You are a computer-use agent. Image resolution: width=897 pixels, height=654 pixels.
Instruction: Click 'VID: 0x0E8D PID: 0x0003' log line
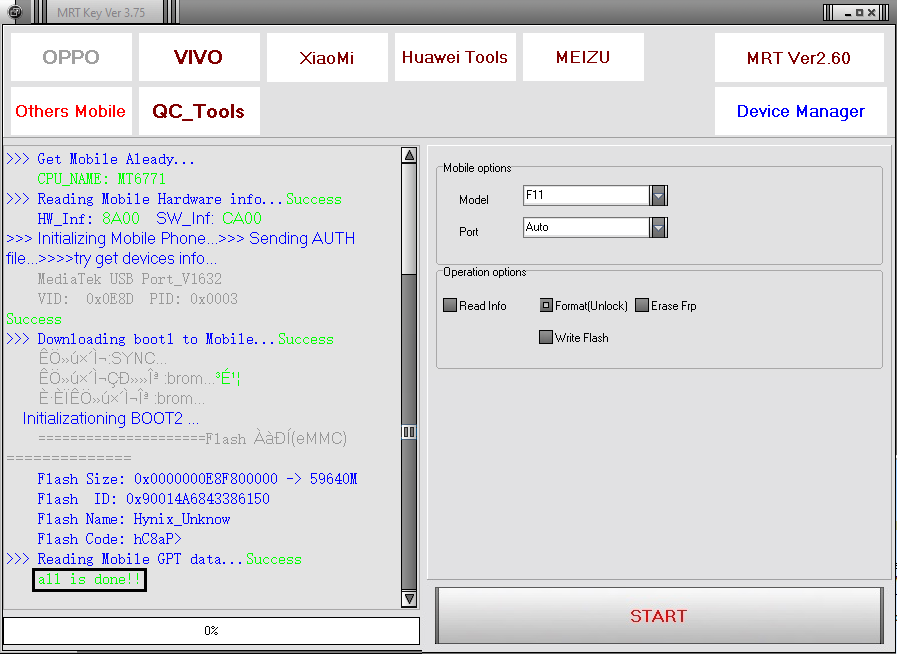tap(137, 299)
